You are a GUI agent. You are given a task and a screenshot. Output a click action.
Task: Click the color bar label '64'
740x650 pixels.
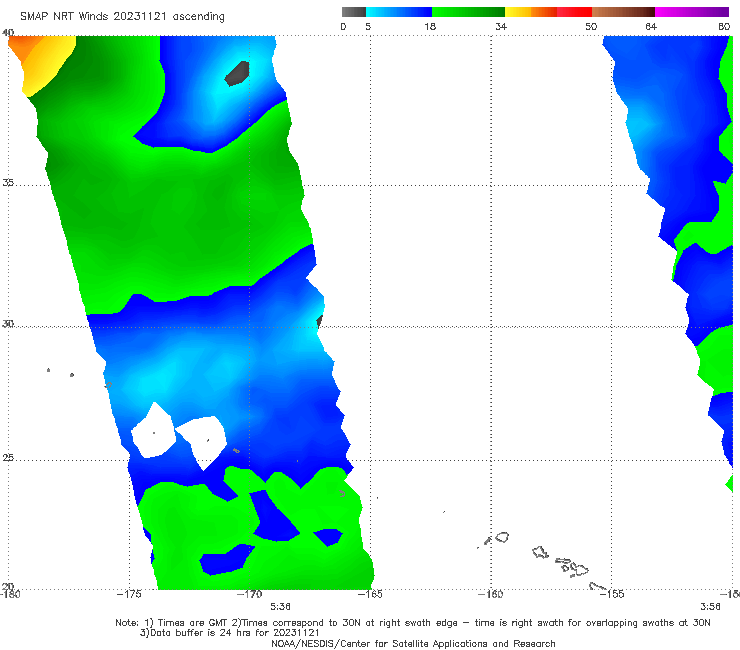(651, 26)
